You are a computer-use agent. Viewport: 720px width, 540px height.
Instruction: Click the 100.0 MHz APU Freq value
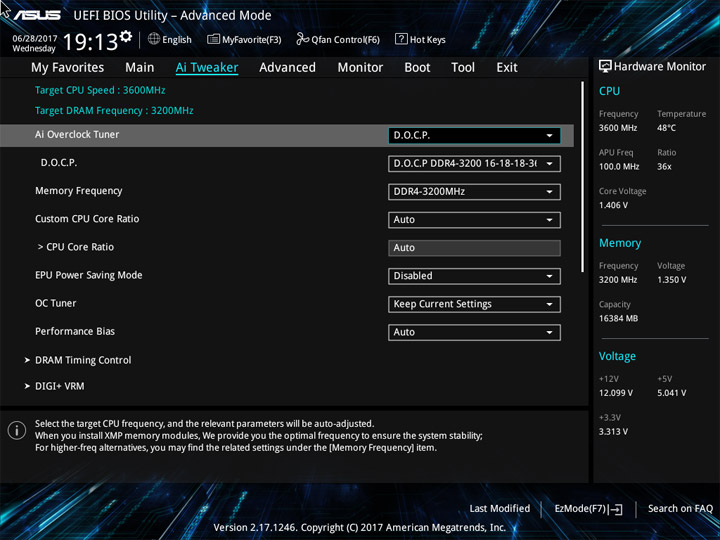(619, 167)
